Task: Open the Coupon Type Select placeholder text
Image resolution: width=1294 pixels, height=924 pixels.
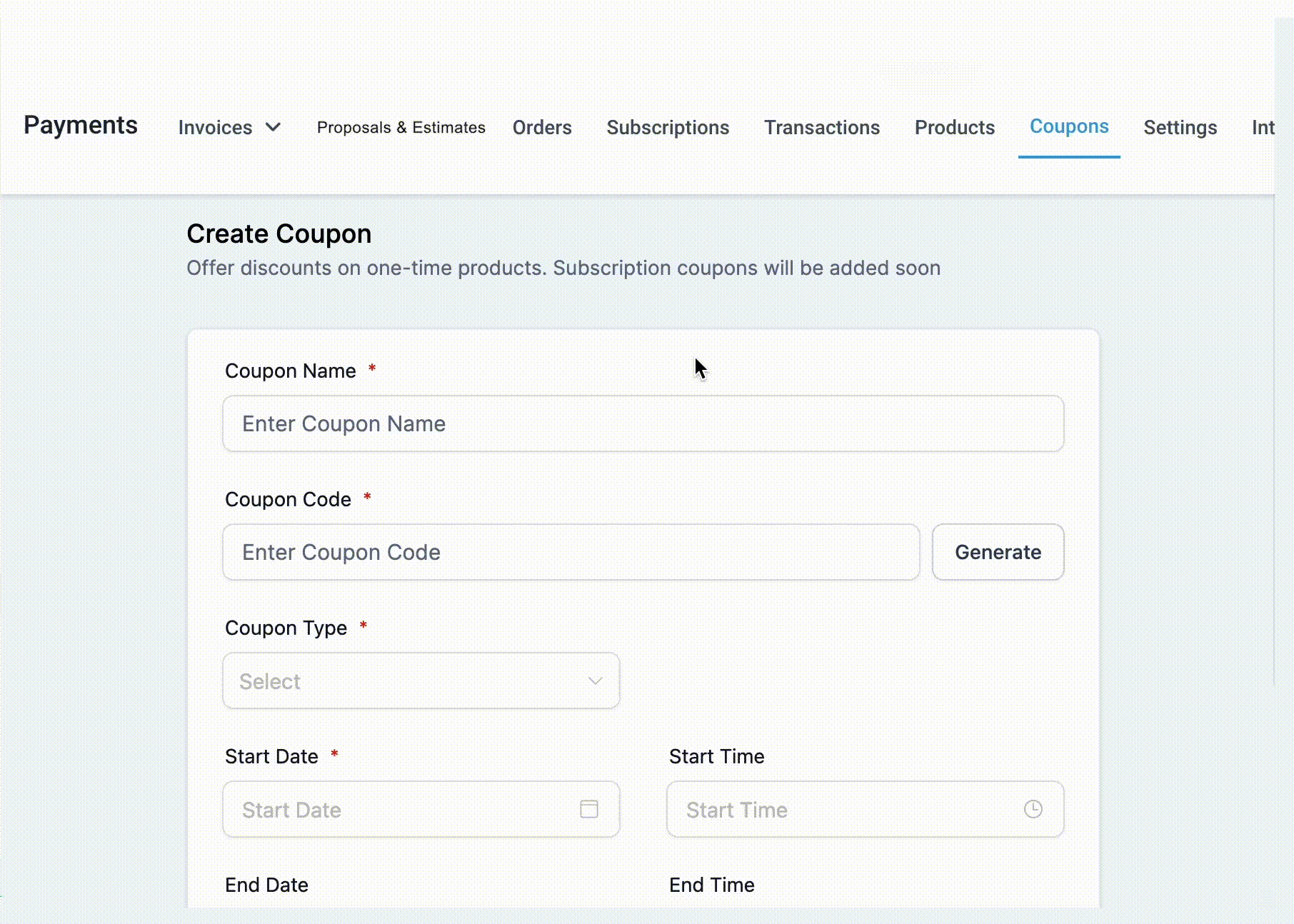Action: click(270, 681)
